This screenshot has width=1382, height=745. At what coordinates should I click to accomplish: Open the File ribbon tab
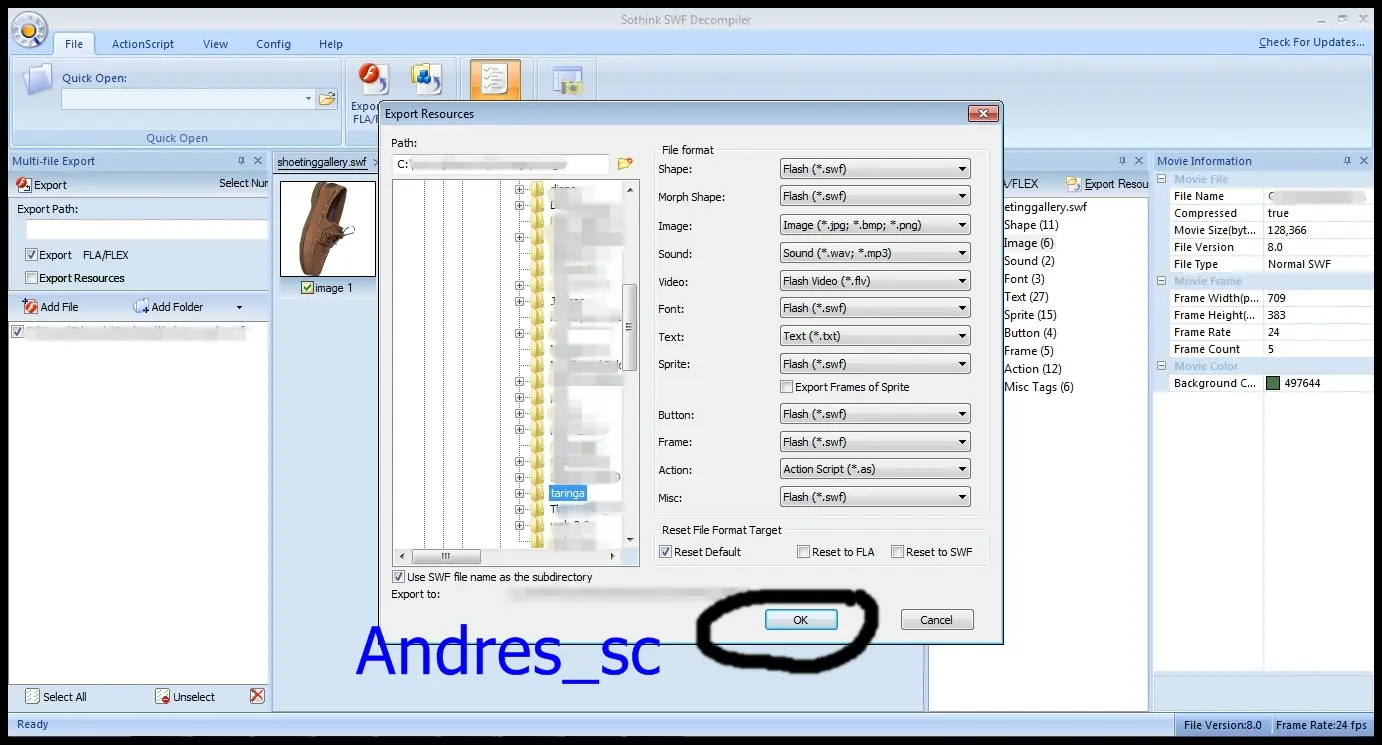(x=74, y=44)
